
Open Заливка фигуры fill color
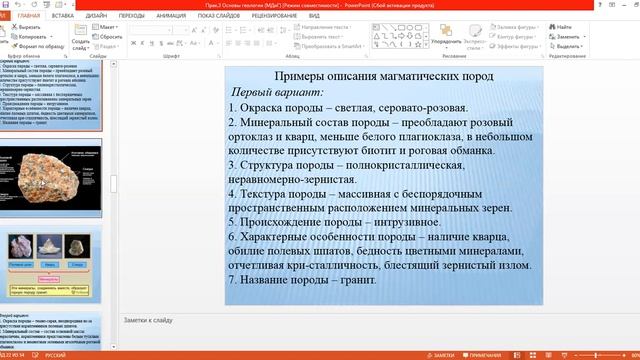(x=514, y=27)
